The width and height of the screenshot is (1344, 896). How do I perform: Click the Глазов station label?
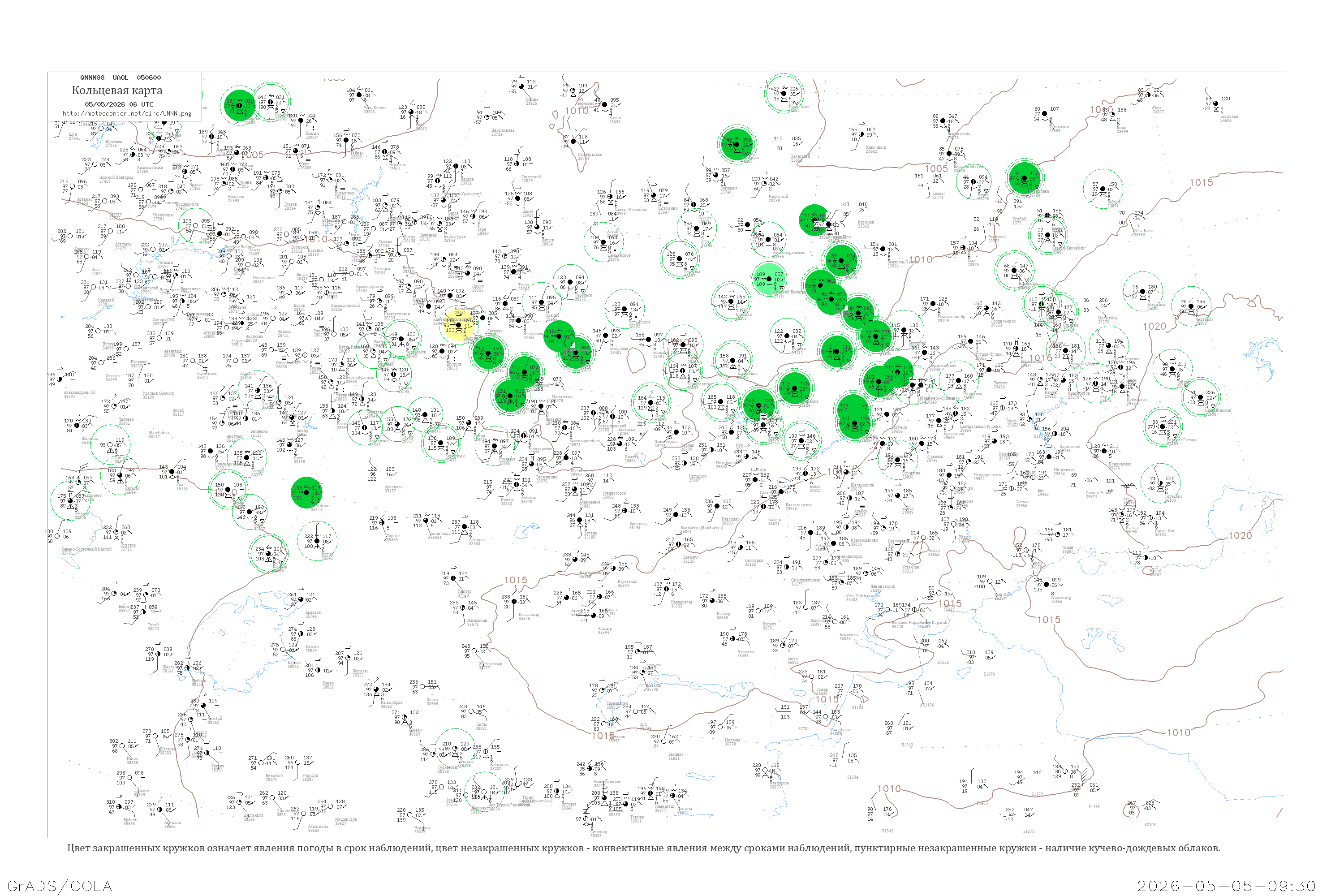290,205
